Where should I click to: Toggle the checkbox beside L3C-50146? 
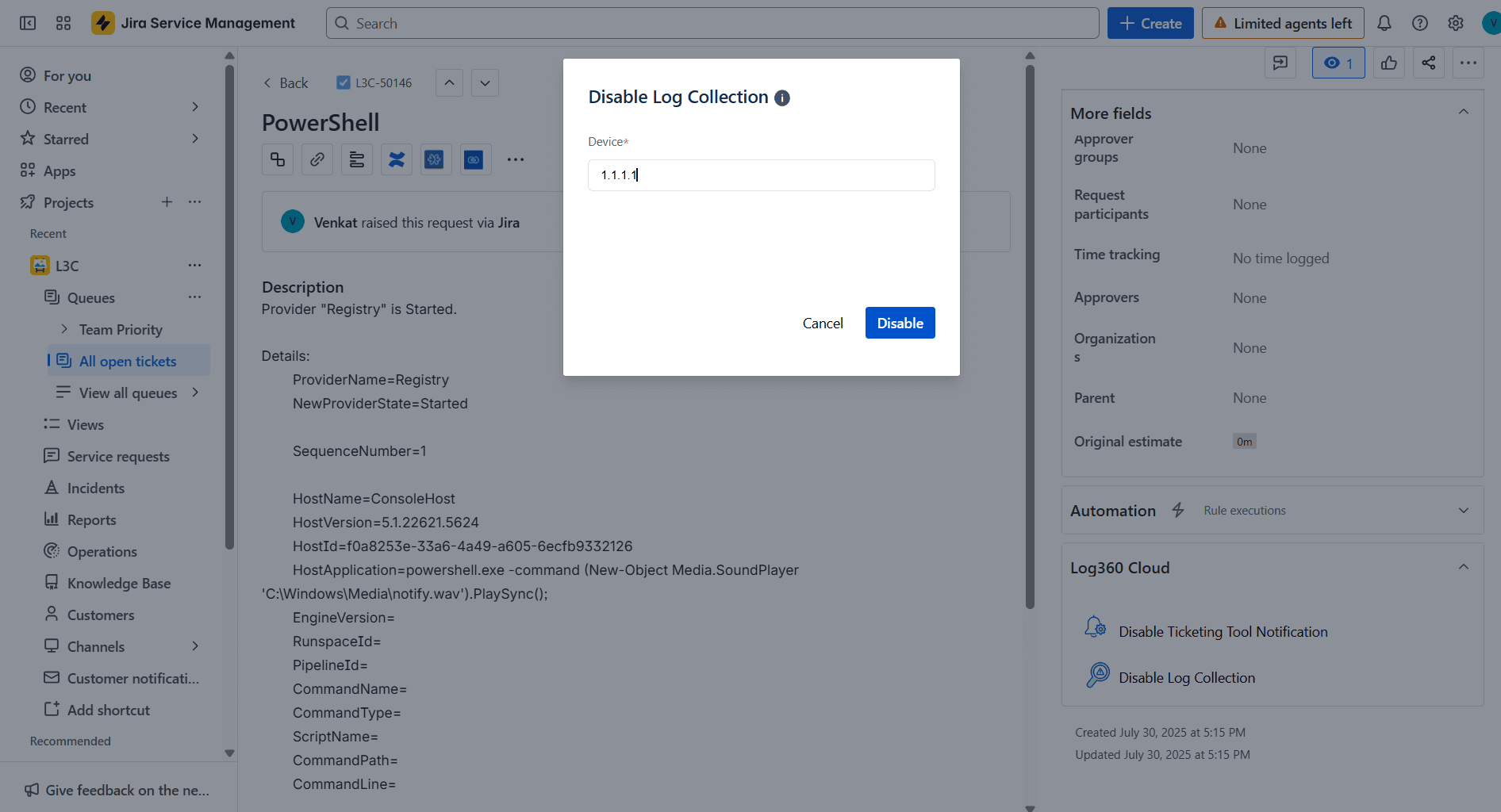pos(343,82)
